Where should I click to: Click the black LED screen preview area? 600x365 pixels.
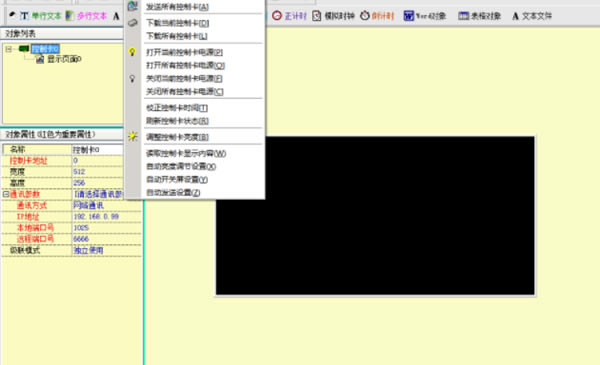click(375, 216)
